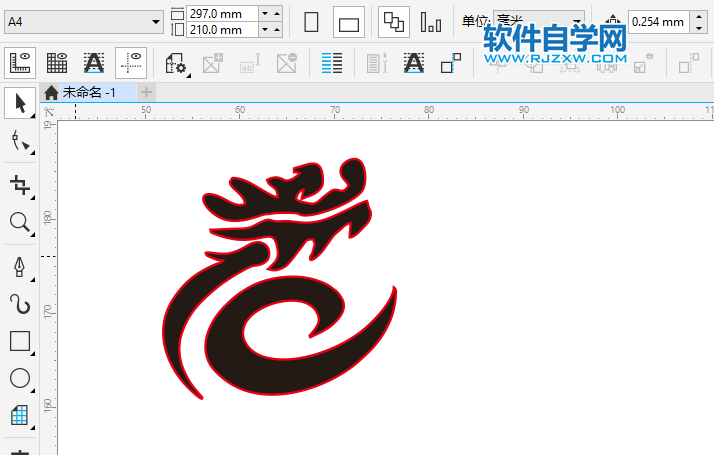Toggle the Show Guidelines button

tap(131, 63)
